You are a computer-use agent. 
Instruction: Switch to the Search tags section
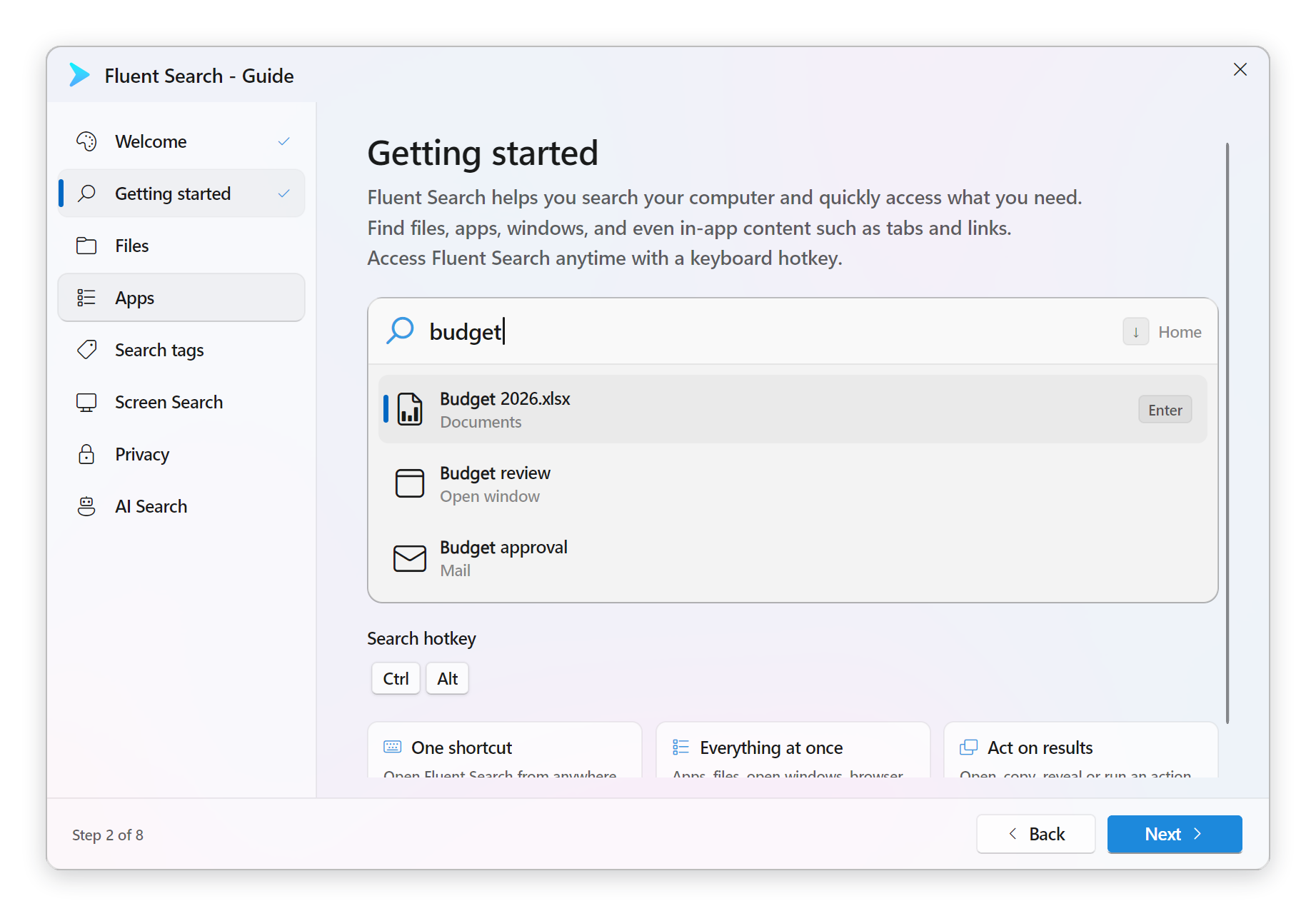coord(181,350)
